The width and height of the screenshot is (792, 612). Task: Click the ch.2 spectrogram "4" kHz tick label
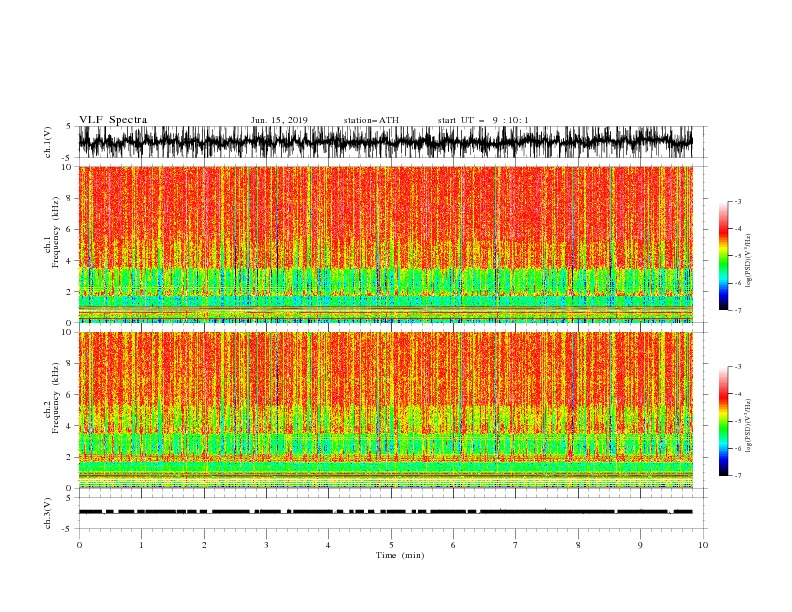[x=69, y=426]
